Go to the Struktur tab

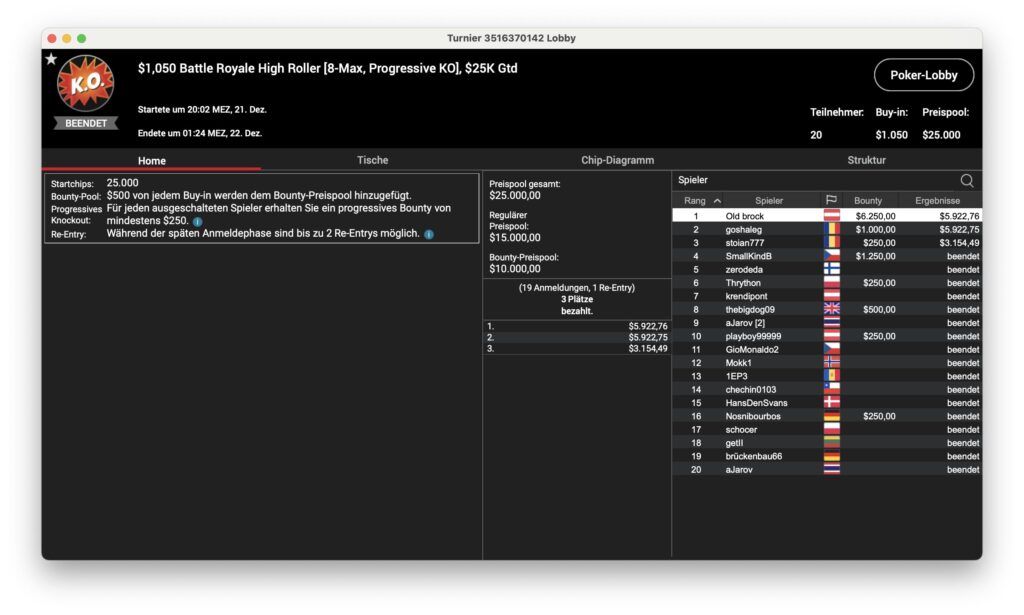[866, 160]
